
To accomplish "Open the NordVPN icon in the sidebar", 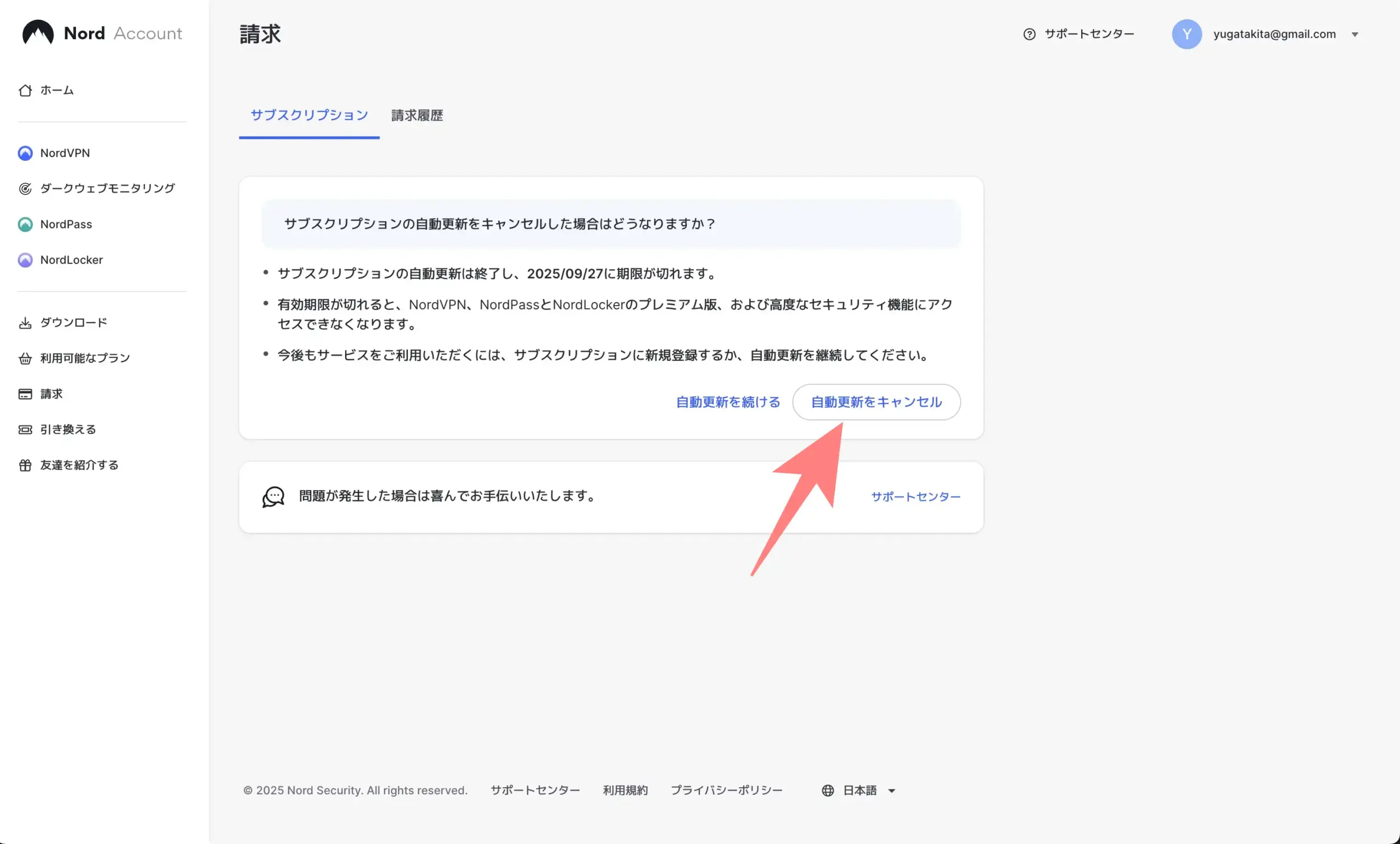I will (25, 154).
